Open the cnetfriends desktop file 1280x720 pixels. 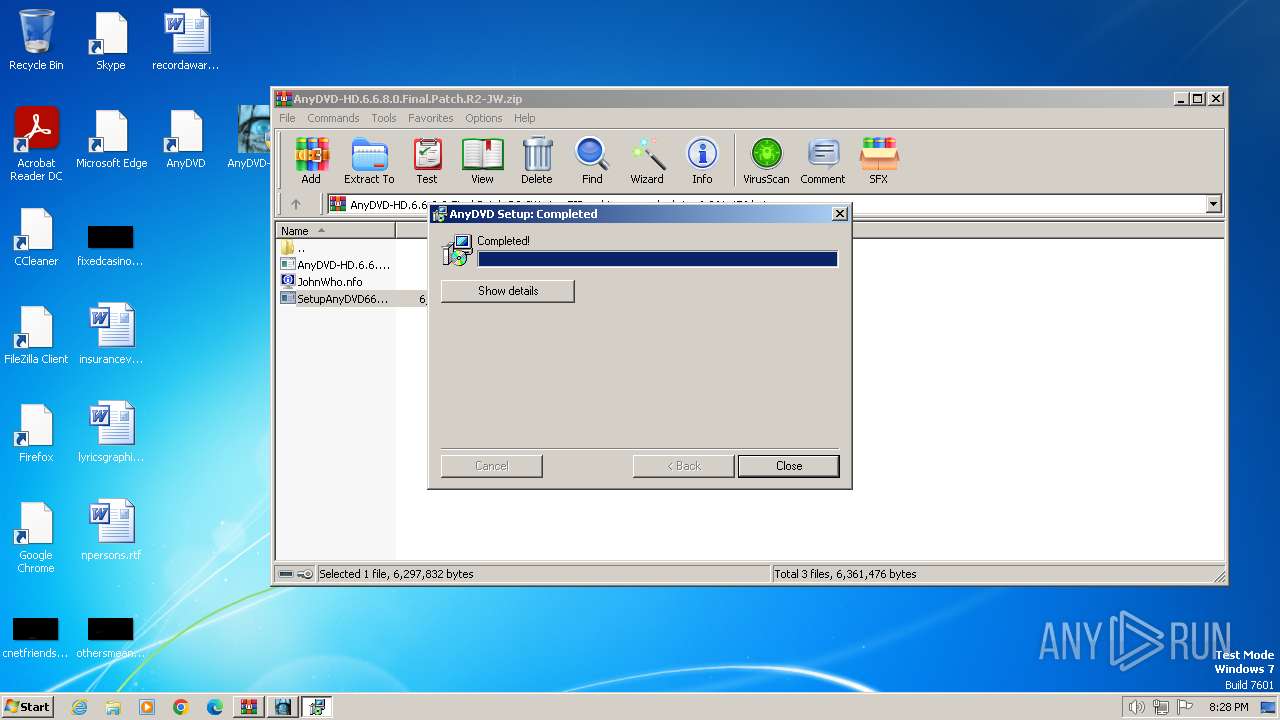36,638
